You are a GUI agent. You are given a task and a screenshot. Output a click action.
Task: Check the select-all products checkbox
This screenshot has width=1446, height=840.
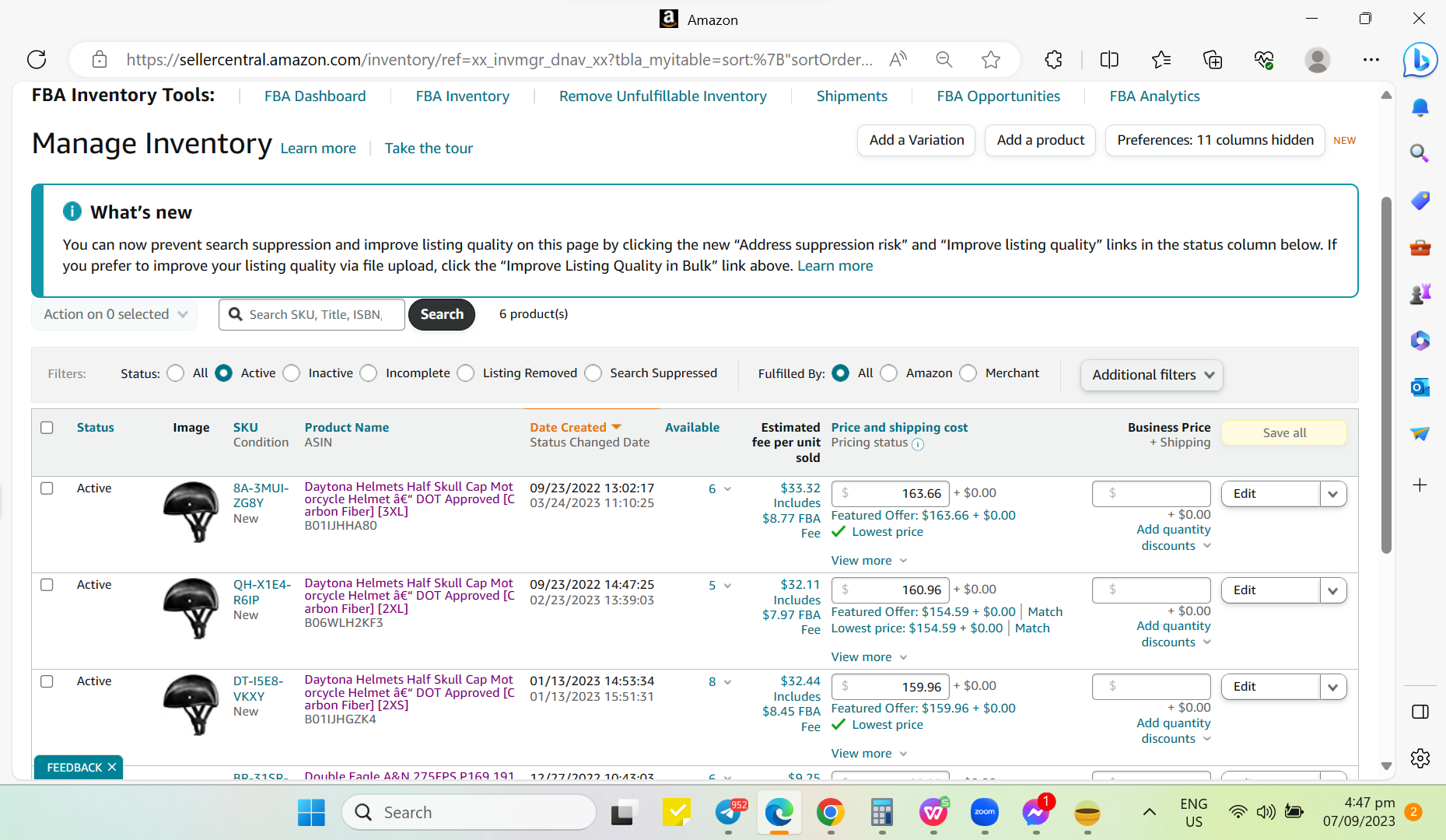(47, 427)
